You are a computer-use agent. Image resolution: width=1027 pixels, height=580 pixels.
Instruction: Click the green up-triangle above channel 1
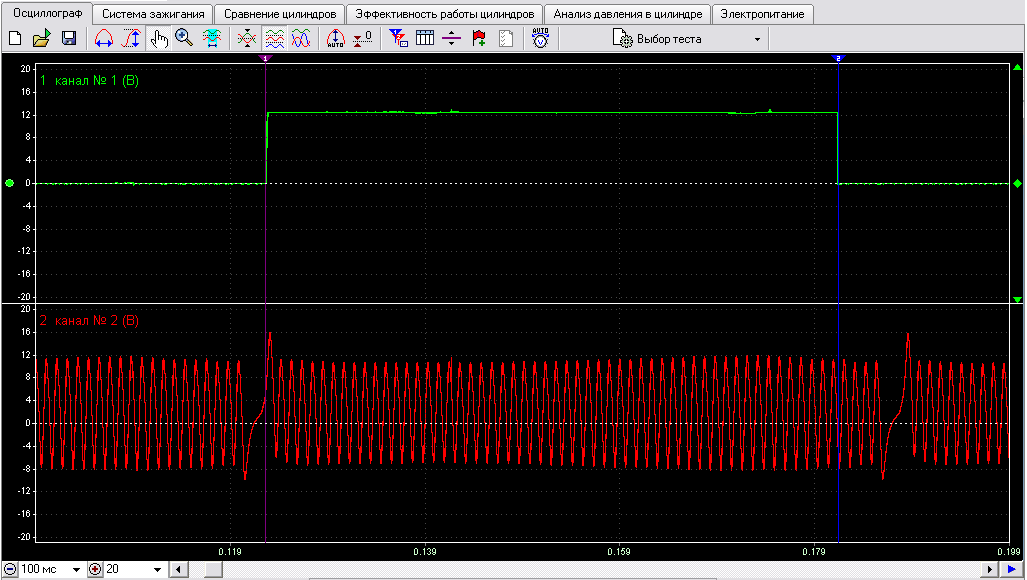click(x=1017, y=67)
